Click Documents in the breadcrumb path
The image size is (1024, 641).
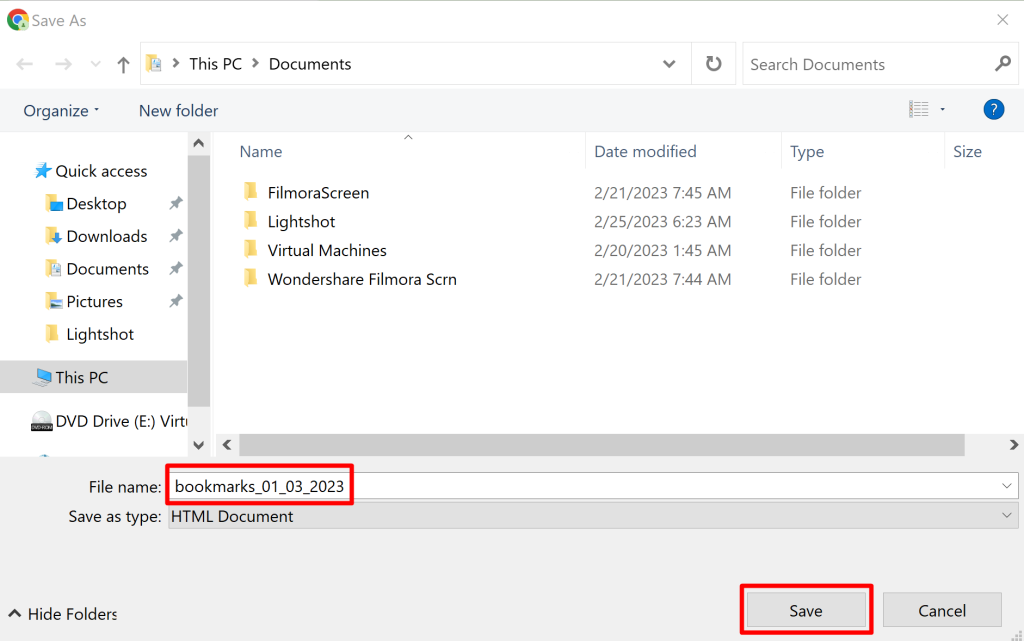pos(309,63)
